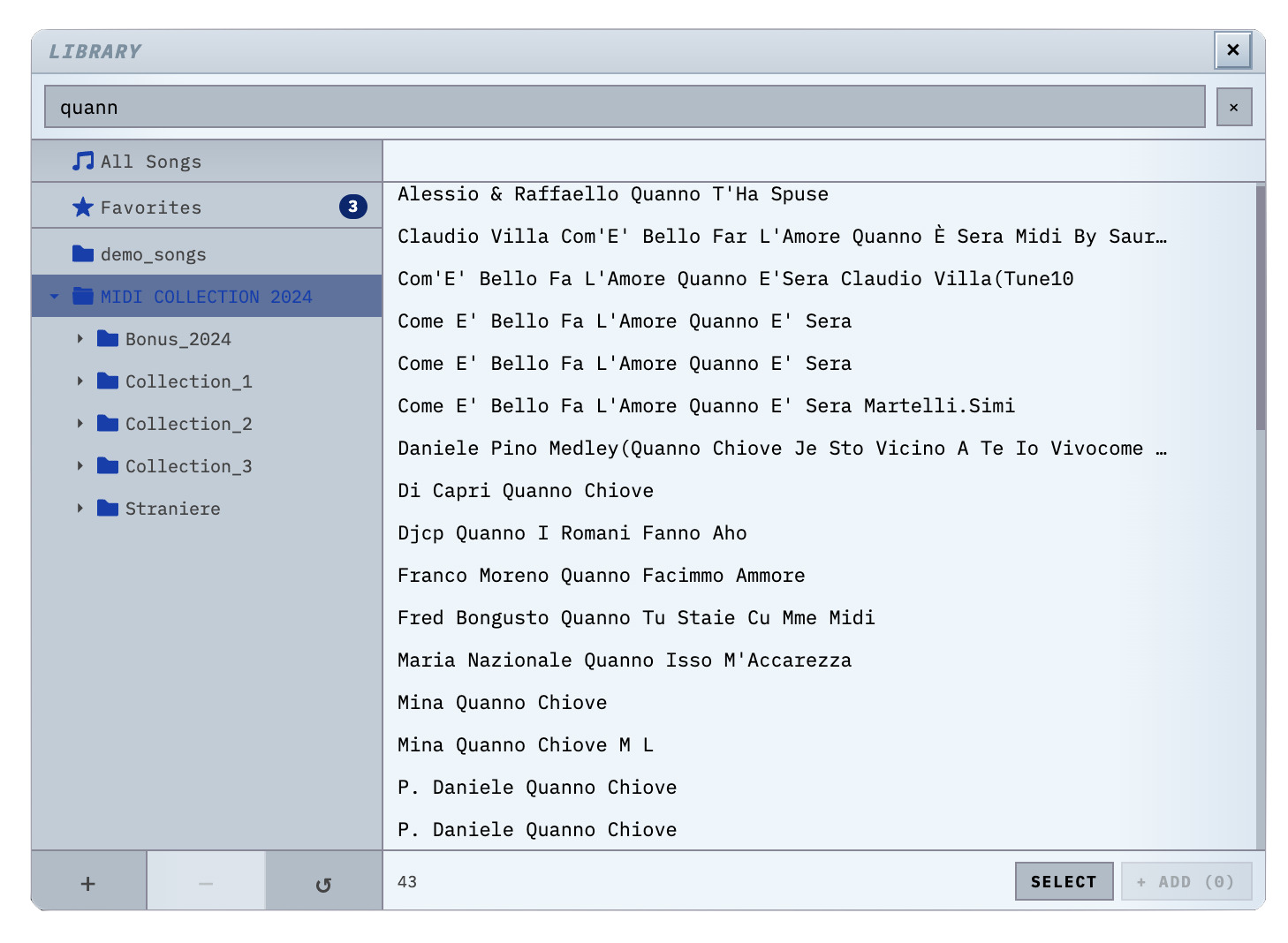Click the Bonus_2024 folder icon

pos(108,338)
